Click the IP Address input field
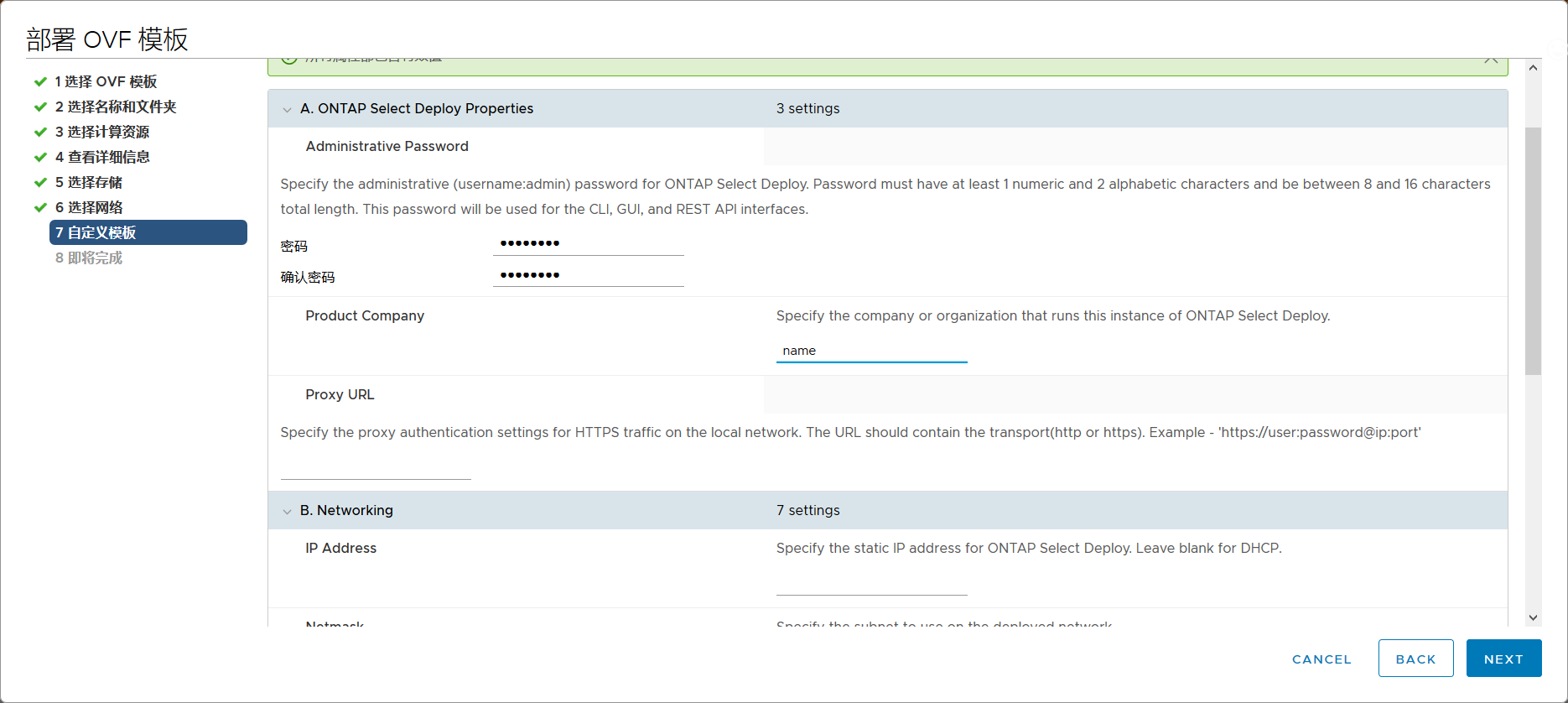1568x703 pixels. click(x=872, y=584)
